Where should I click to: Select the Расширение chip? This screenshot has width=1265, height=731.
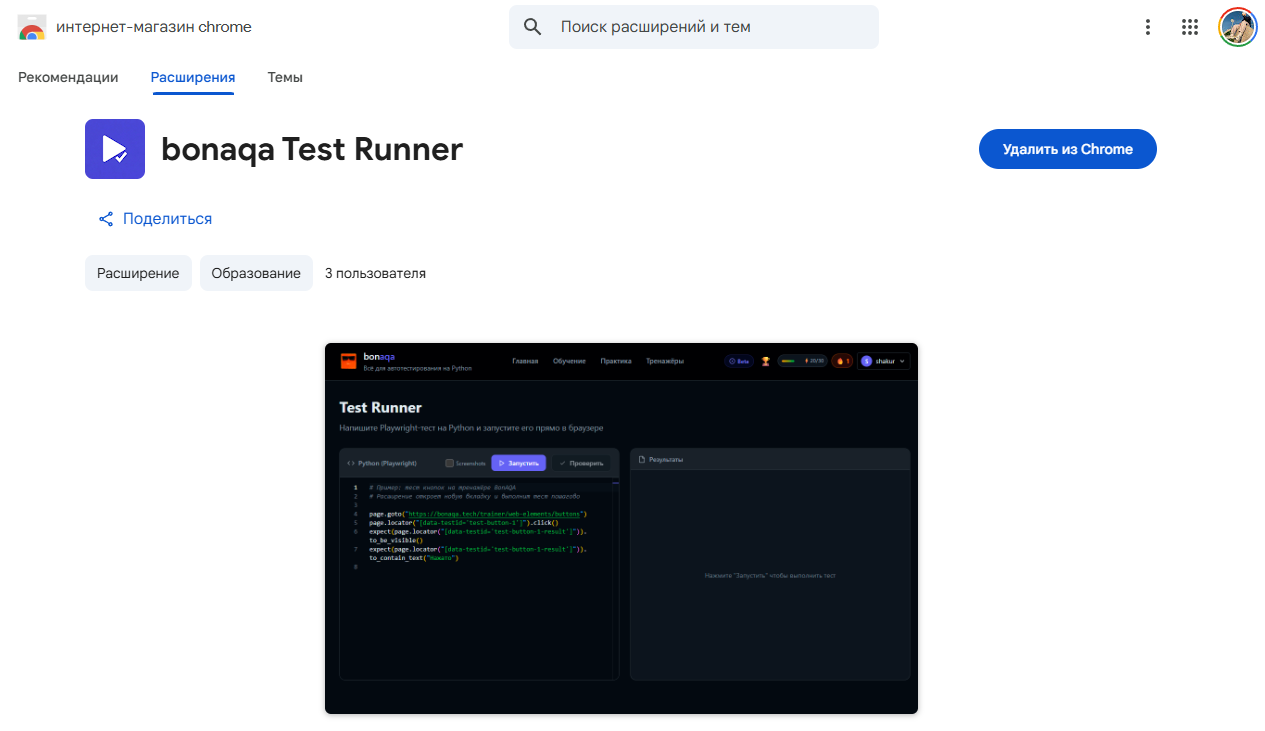point(138,273)
